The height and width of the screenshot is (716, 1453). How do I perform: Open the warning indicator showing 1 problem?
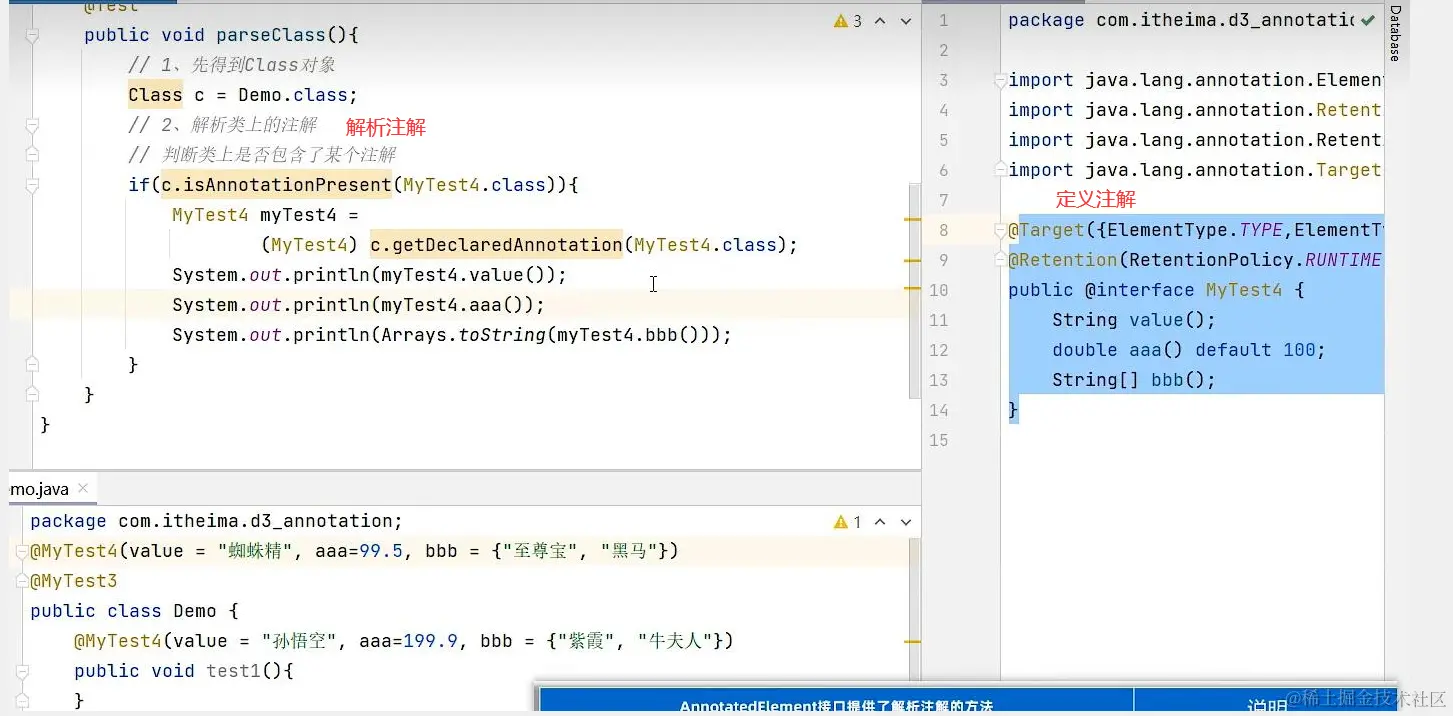(848, 522)
